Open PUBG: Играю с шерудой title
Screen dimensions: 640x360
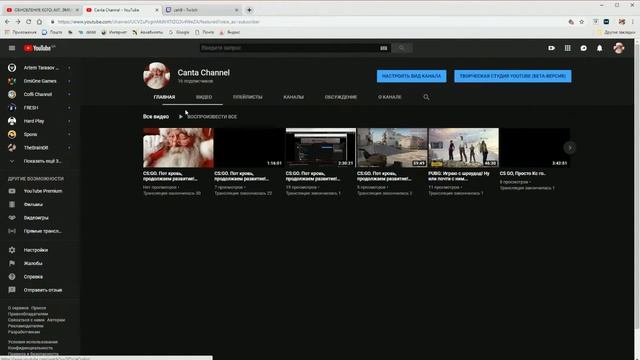tap(459, 176)
